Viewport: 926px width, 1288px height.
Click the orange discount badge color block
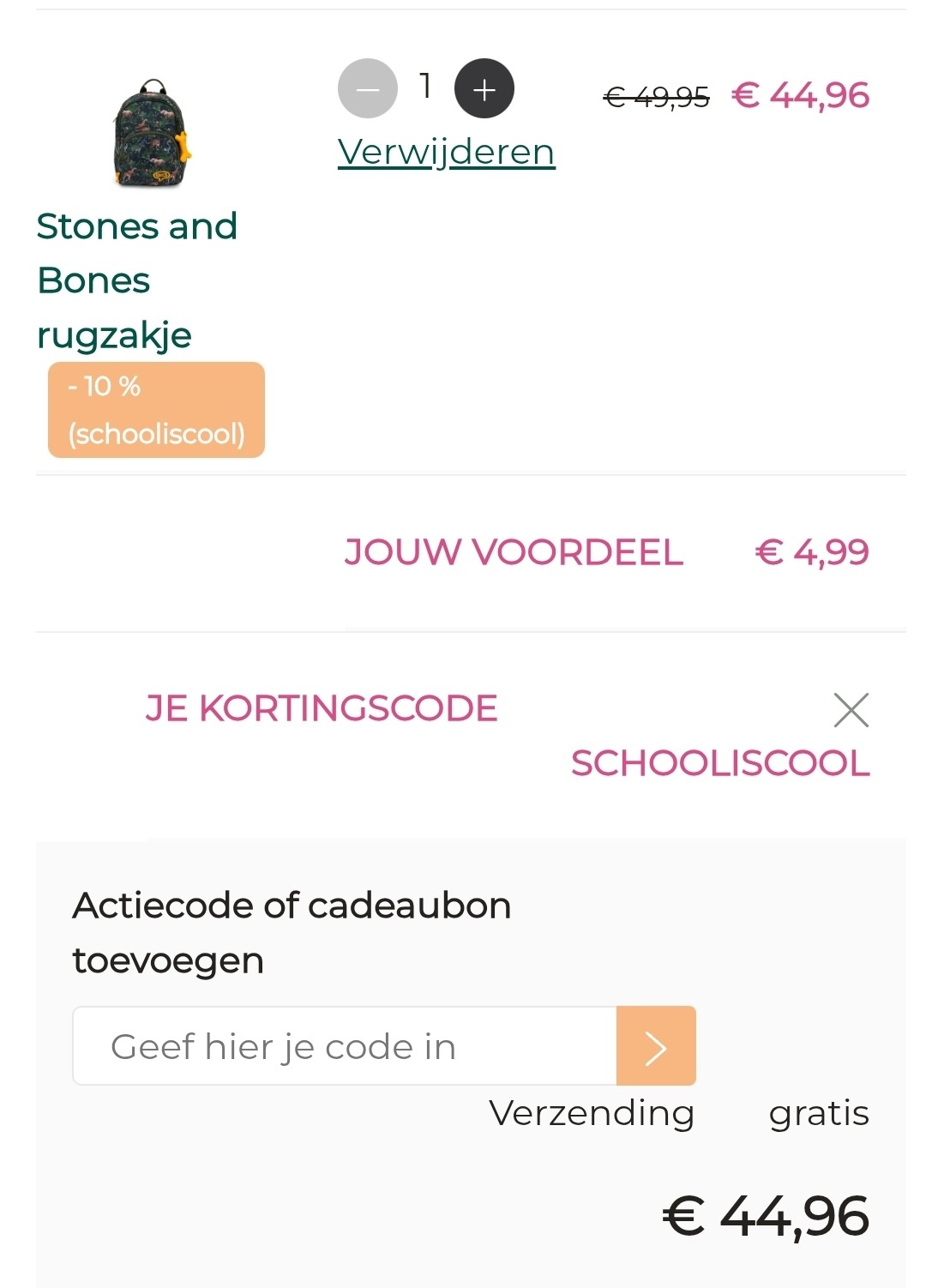[156, 409]
